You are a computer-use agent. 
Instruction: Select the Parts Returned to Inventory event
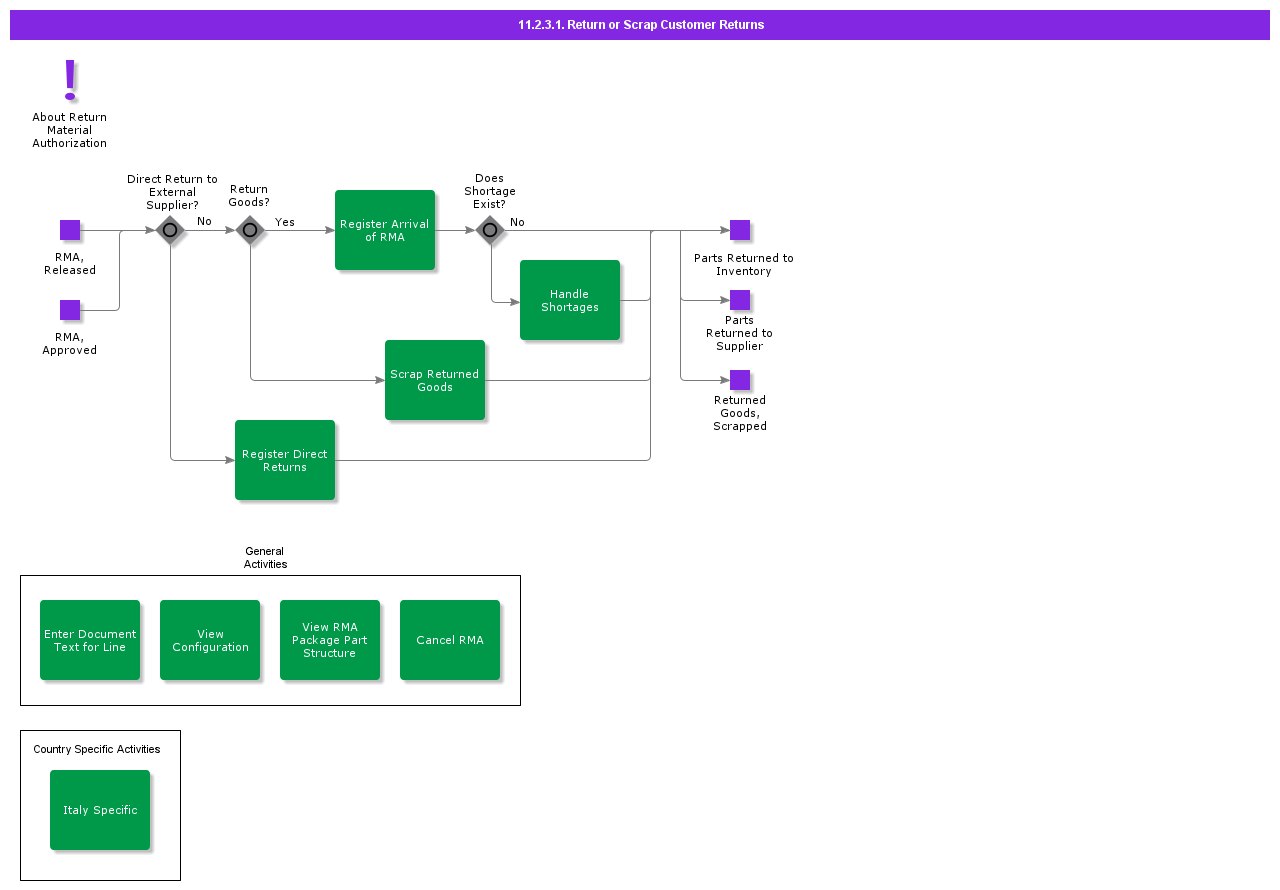[x=740, y=230]
